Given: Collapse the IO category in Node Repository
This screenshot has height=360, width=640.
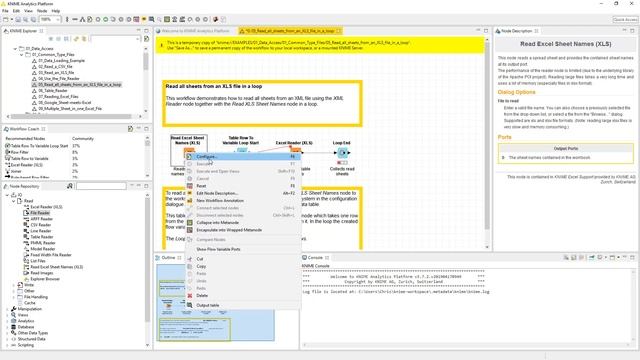Looking at the screenshot, I should 7,195.
